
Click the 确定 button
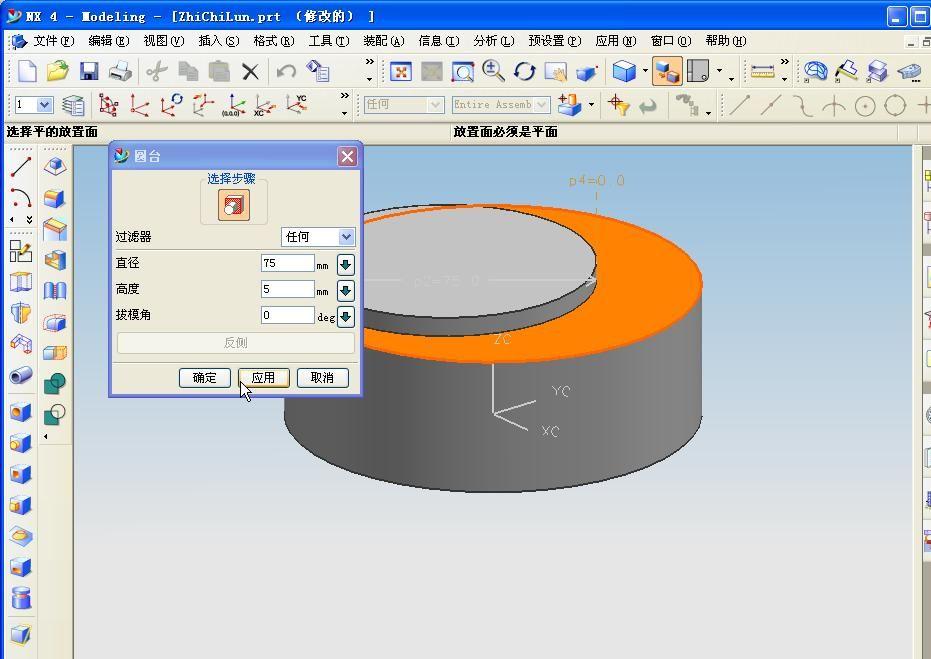205,378
